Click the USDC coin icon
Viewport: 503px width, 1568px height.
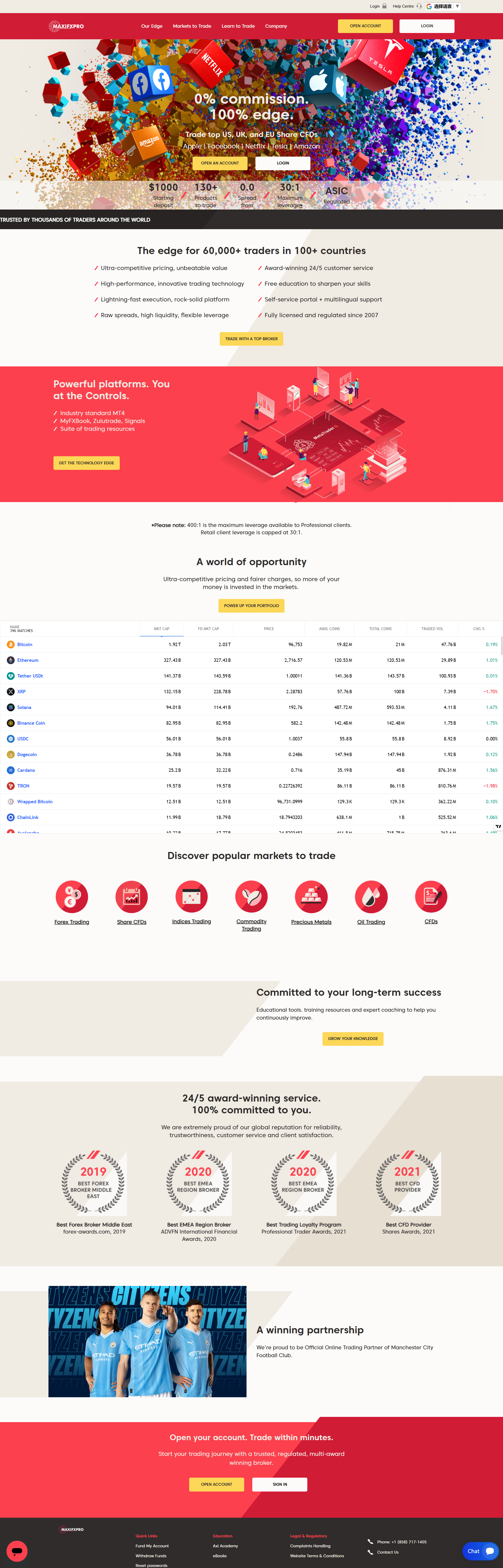pos(10,739)
